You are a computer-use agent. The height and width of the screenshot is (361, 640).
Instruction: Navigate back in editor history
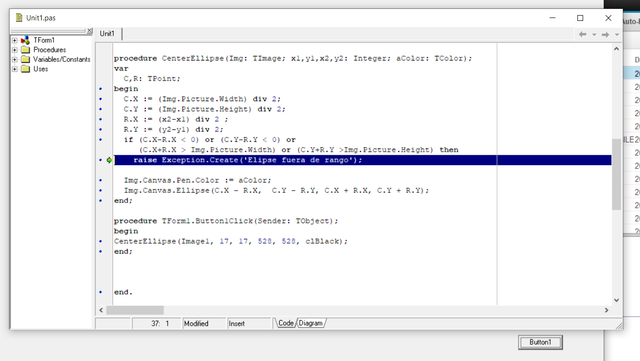(582, 35)
